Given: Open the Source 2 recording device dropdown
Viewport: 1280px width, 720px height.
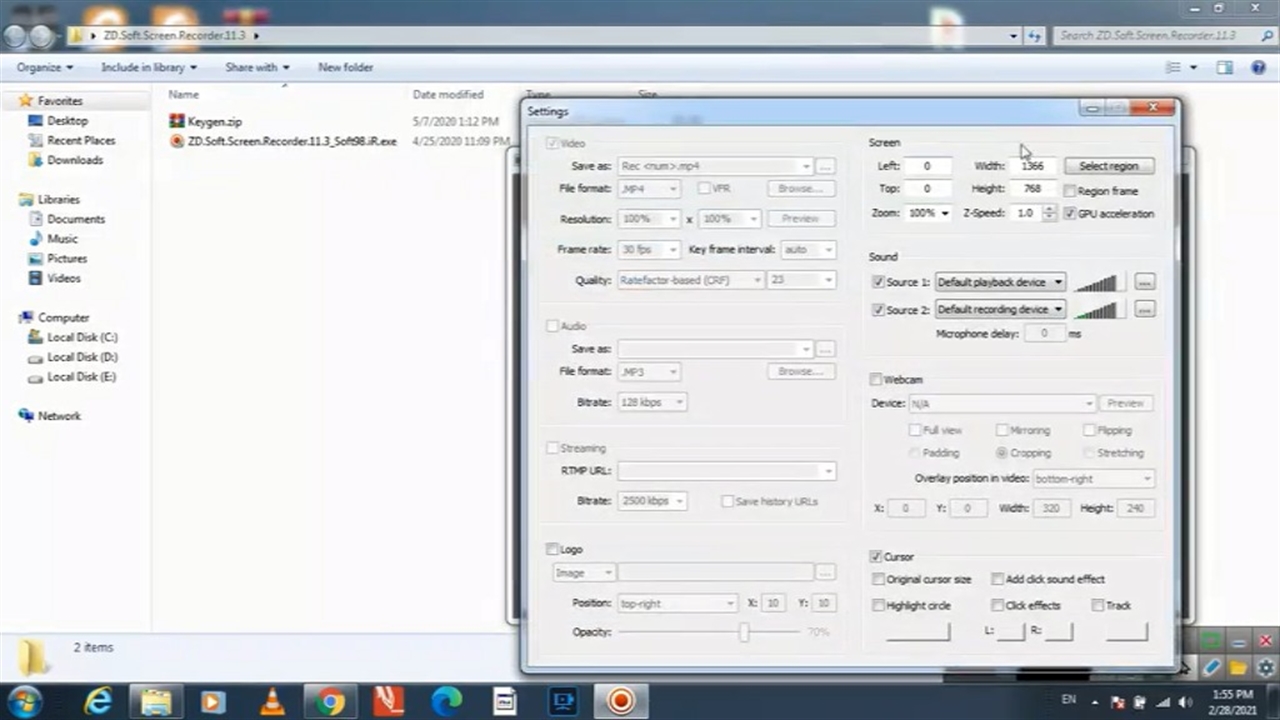Looking at the screenshot, I should click(1057, 310).
